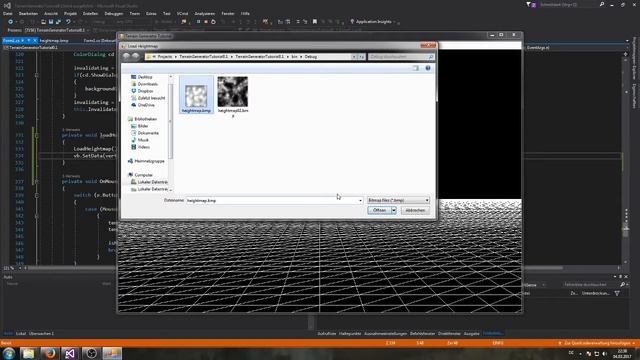Click the Save All toolbar icon
This screenshot has height=360, width=640.
click(58, 22)
